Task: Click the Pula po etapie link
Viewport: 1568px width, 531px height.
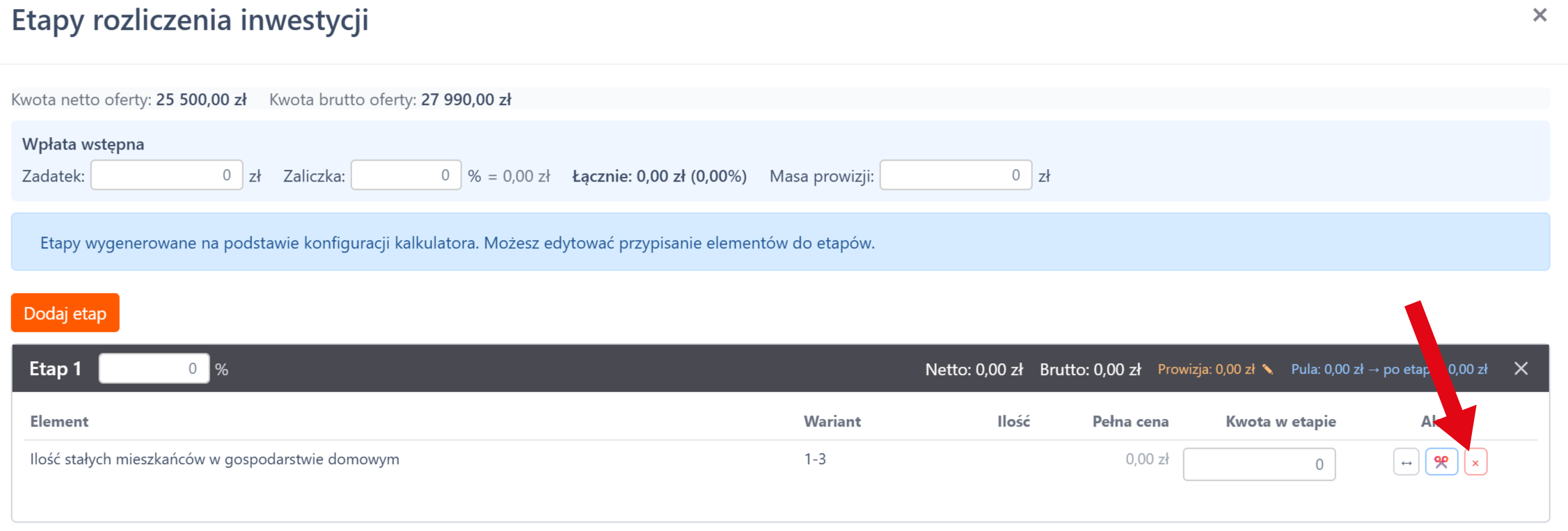Action: (x=1388, y=370)
